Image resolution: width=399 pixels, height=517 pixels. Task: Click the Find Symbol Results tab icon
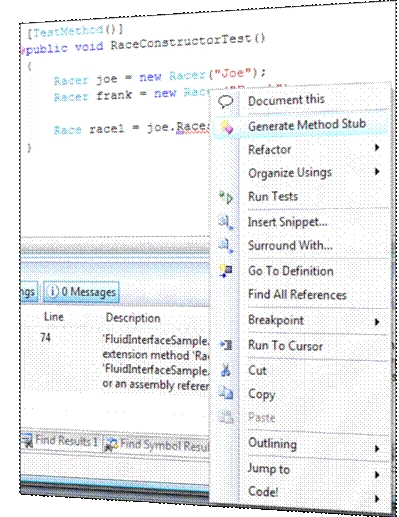(111, 444)
